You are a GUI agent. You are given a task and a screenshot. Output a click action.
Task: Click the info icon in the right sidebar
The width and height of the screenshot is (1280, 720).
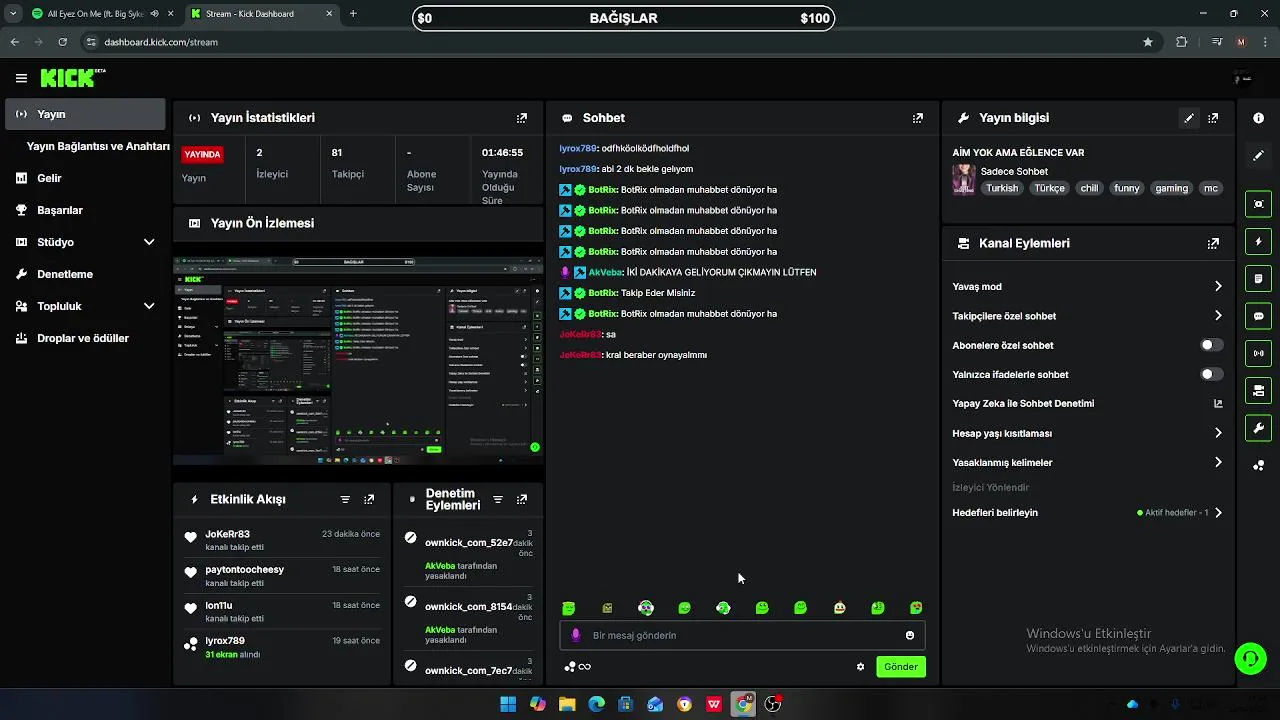pos(1258,118)
